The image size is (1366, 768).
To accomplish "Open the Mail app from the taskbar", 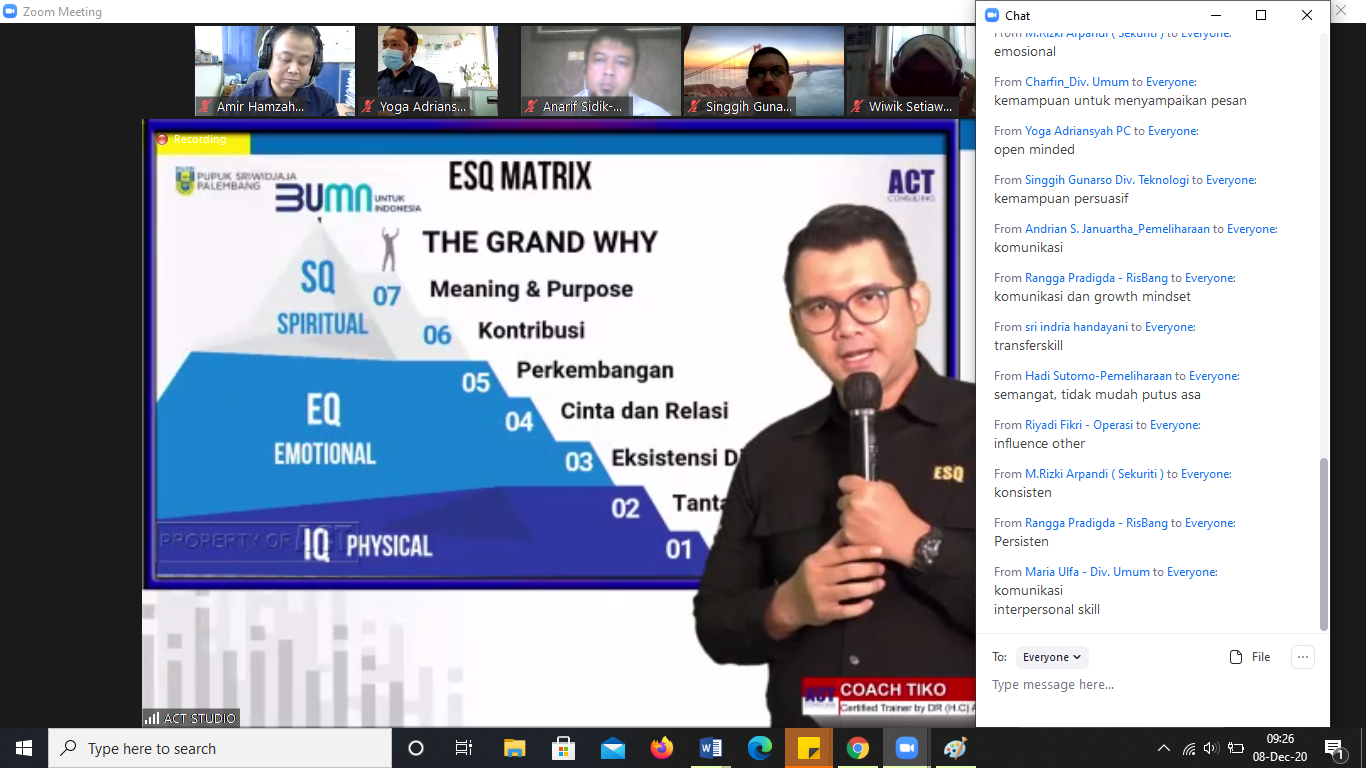I will point(612,748).
